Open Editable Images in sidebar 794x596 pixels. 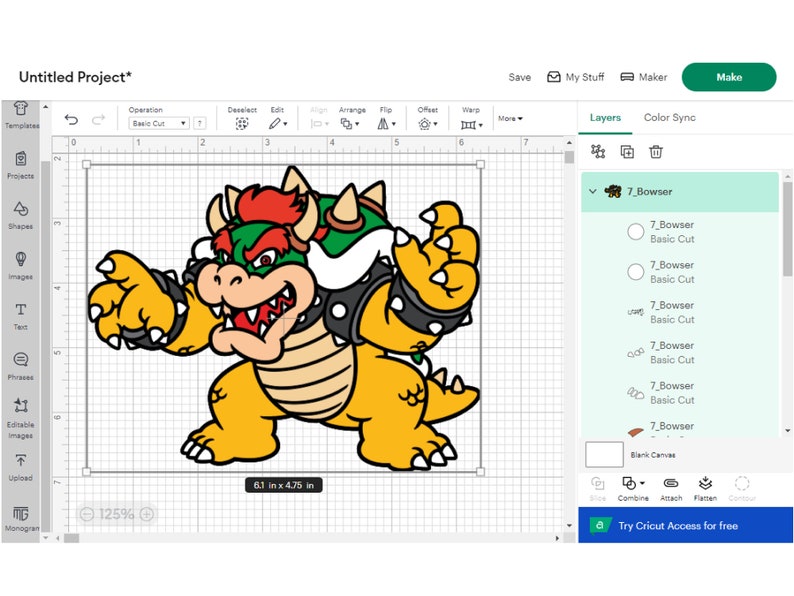tap(20, 418)
